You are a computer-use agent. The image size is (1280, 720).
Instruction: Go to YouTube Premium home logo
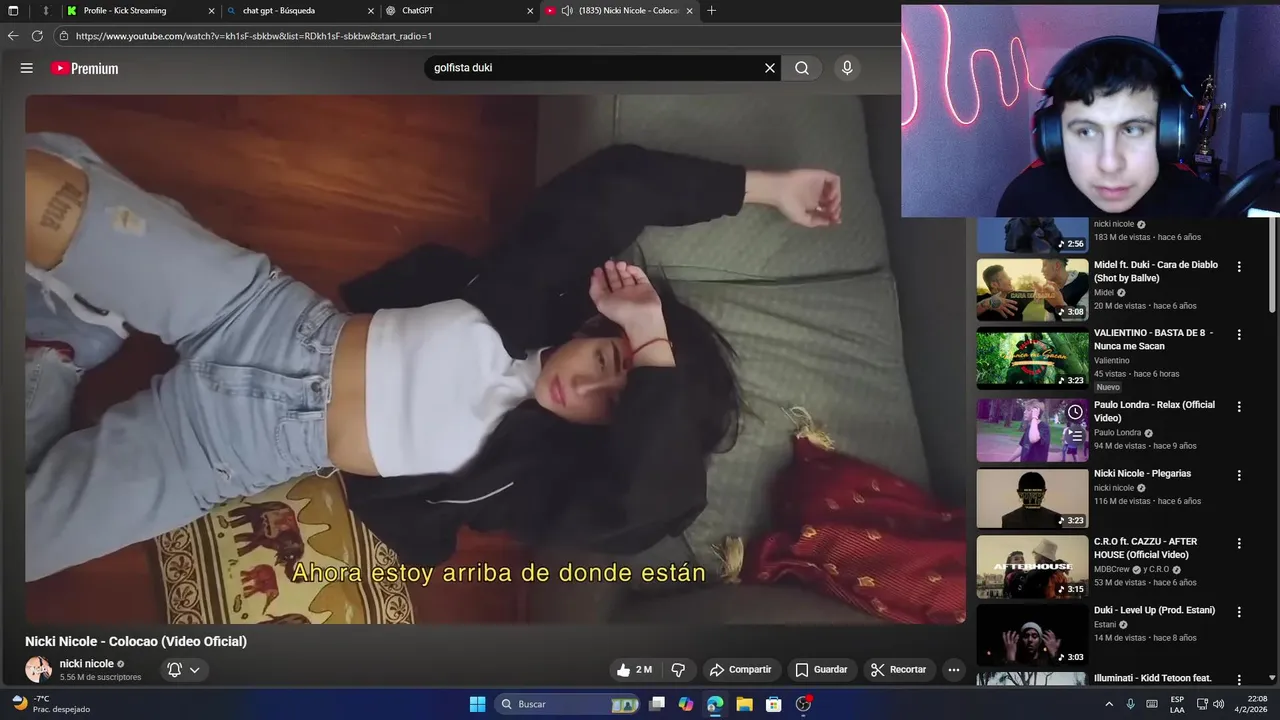(85, 68)
